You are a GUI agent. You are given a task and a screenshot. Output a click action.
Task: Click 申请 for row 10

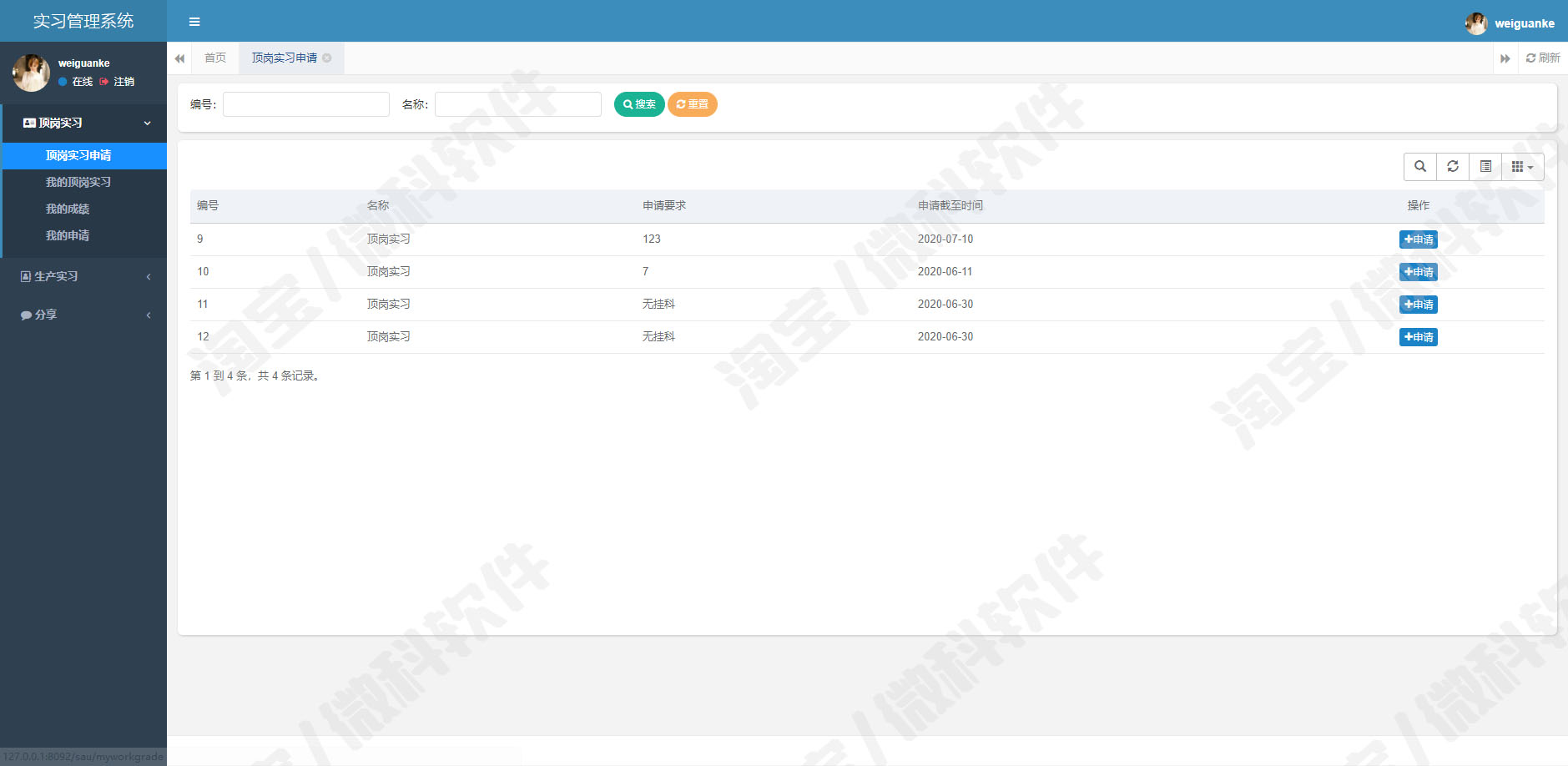tap(1419, 272)
